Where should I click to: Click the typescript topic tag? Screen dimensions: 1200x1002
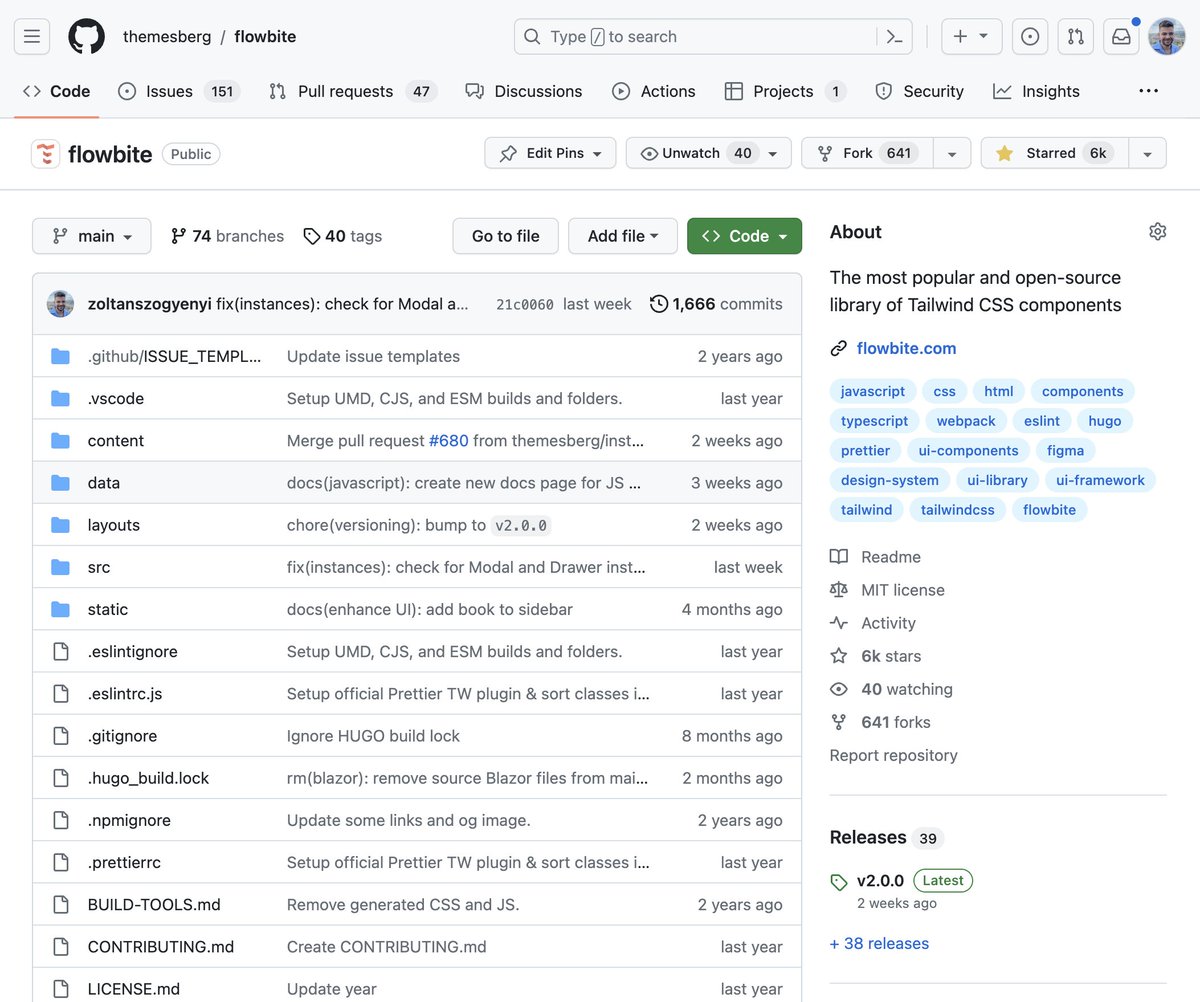(x=874, y=421)
